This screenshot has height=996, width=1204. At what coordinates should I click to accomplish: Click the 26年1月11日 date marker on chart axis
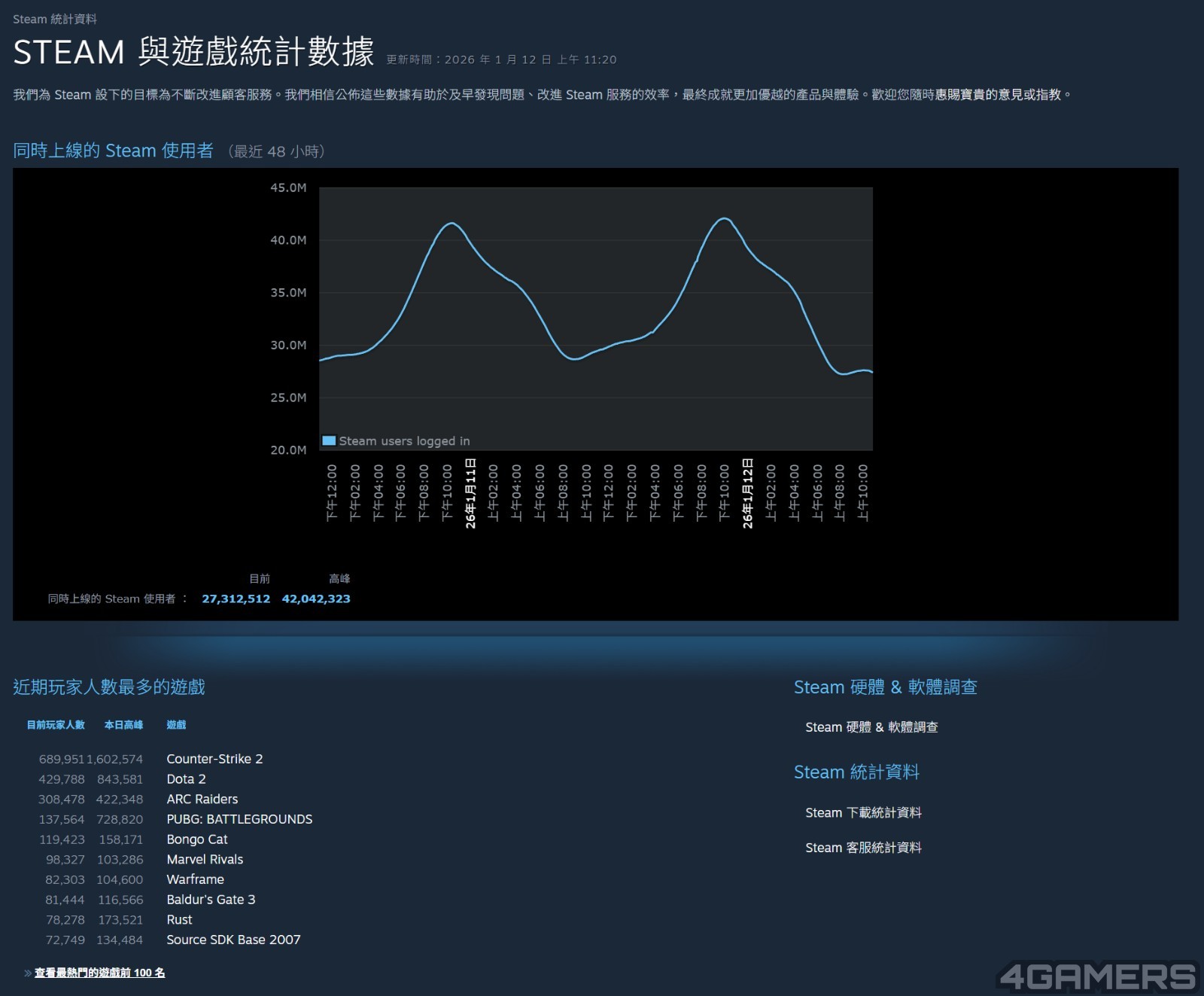point(471,493)
